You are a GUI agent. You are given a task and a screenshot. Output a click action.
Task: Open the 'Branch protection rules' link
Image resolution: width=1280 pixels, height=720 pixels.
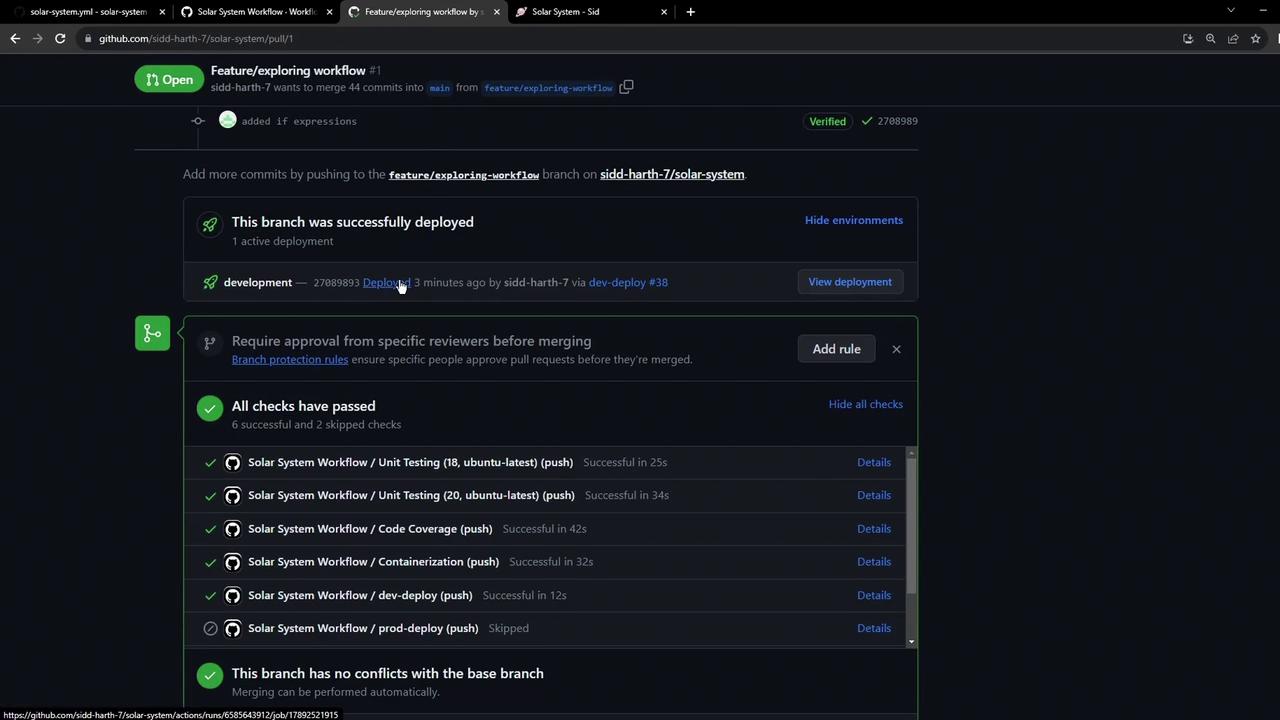[290, 359]
